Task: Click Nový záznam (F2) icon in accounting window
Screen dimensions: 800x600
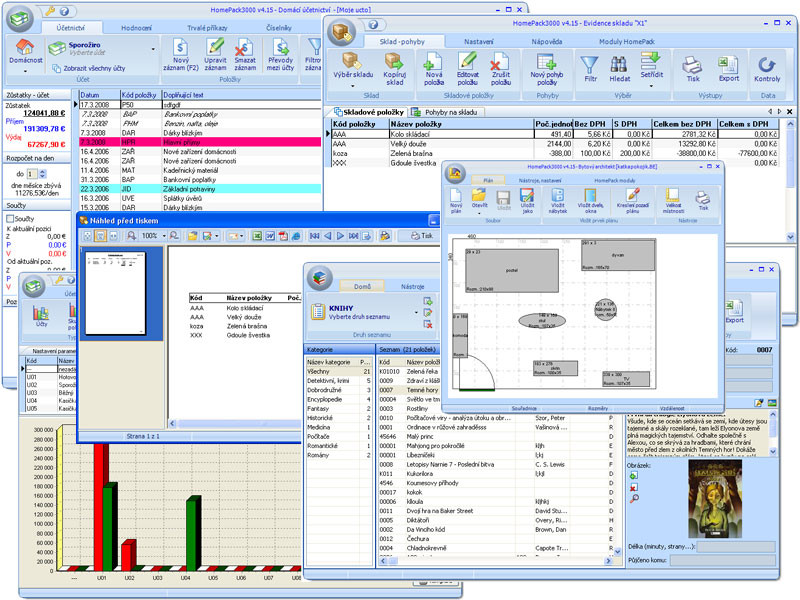Action: pos(180,48)
